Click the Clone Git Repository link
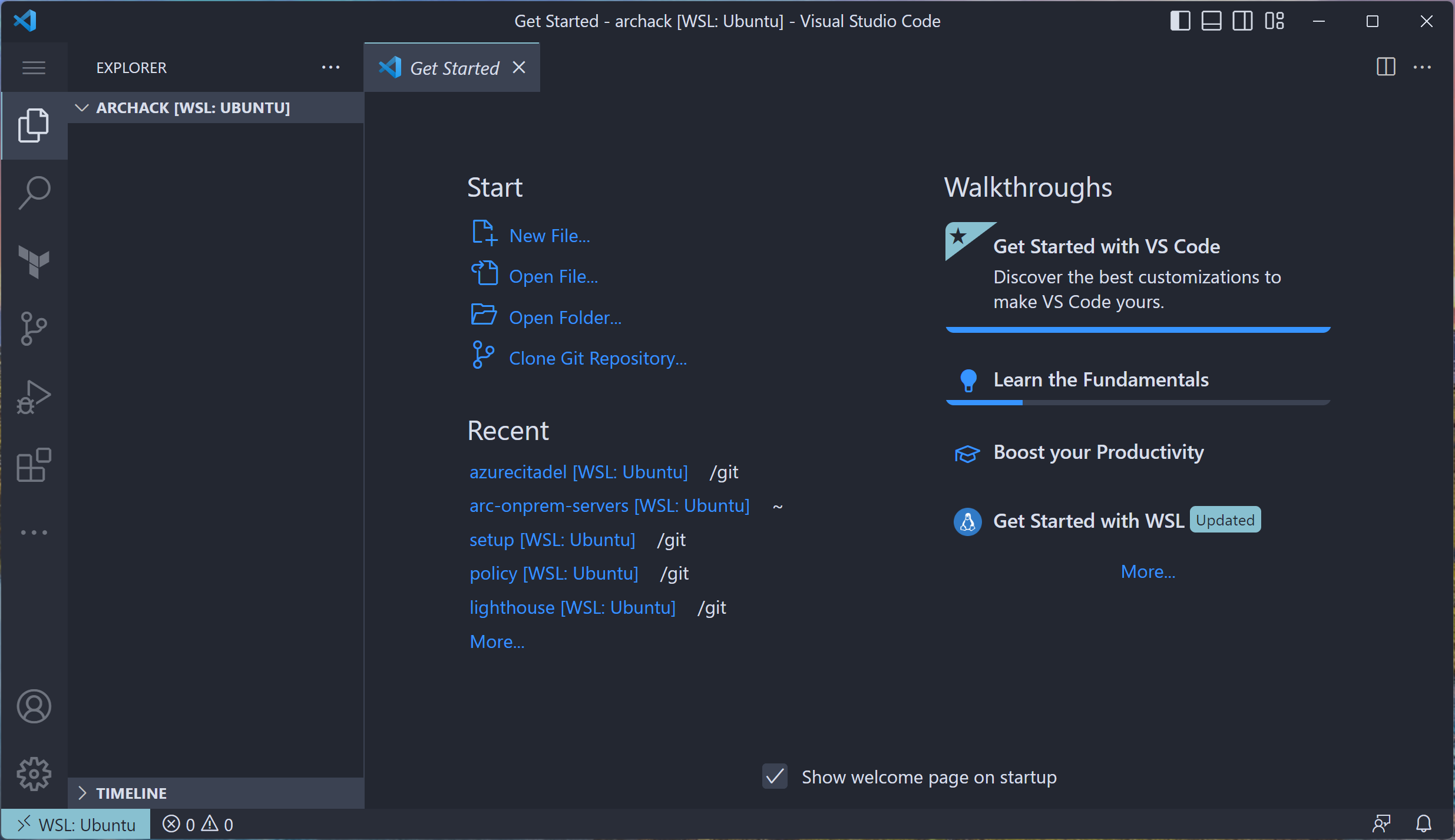Image resolution: width=1455 pixels, height=840 pixels. [x=597, y=358]
